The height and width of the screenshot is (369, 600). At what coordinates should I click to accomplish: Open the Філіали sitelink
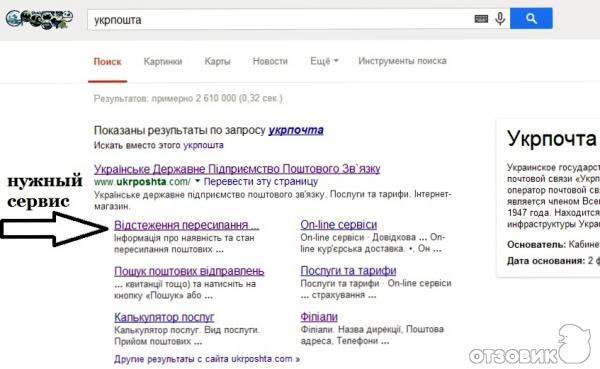pyautogui.click(x=319, y=317)
